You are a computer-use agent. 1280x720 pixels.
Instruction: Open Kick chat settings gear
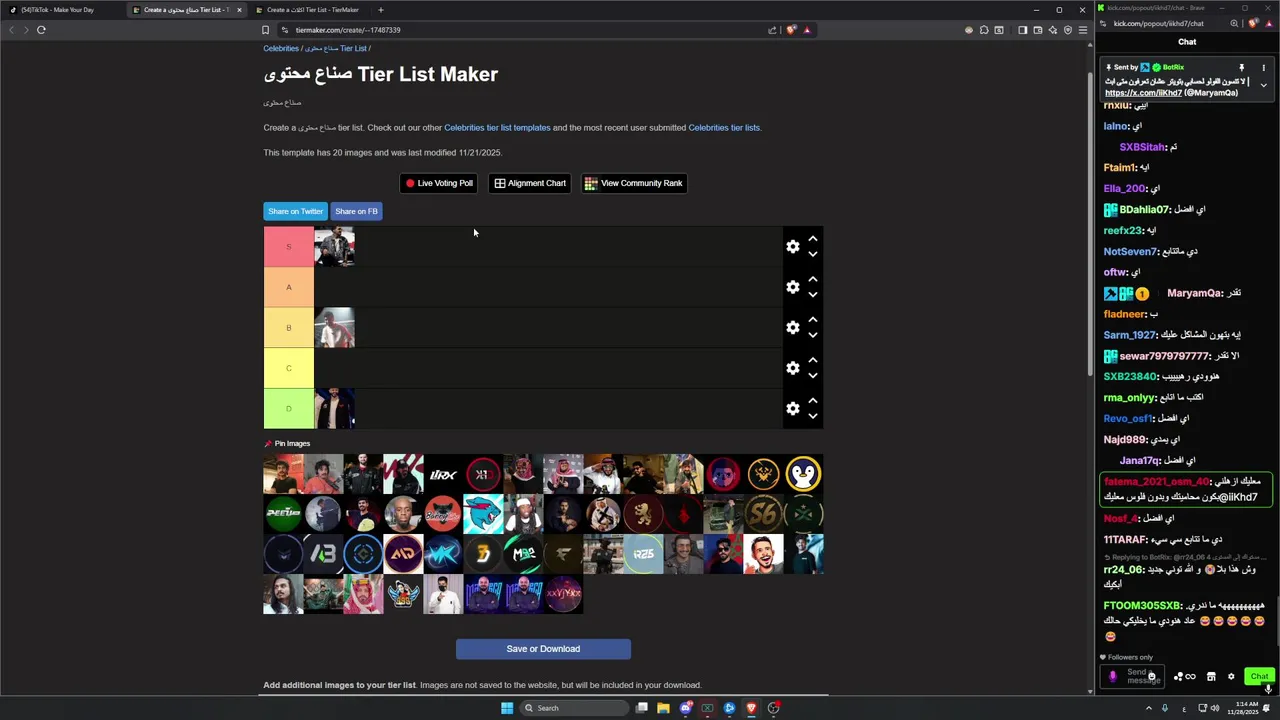[x=1231, y=677]
